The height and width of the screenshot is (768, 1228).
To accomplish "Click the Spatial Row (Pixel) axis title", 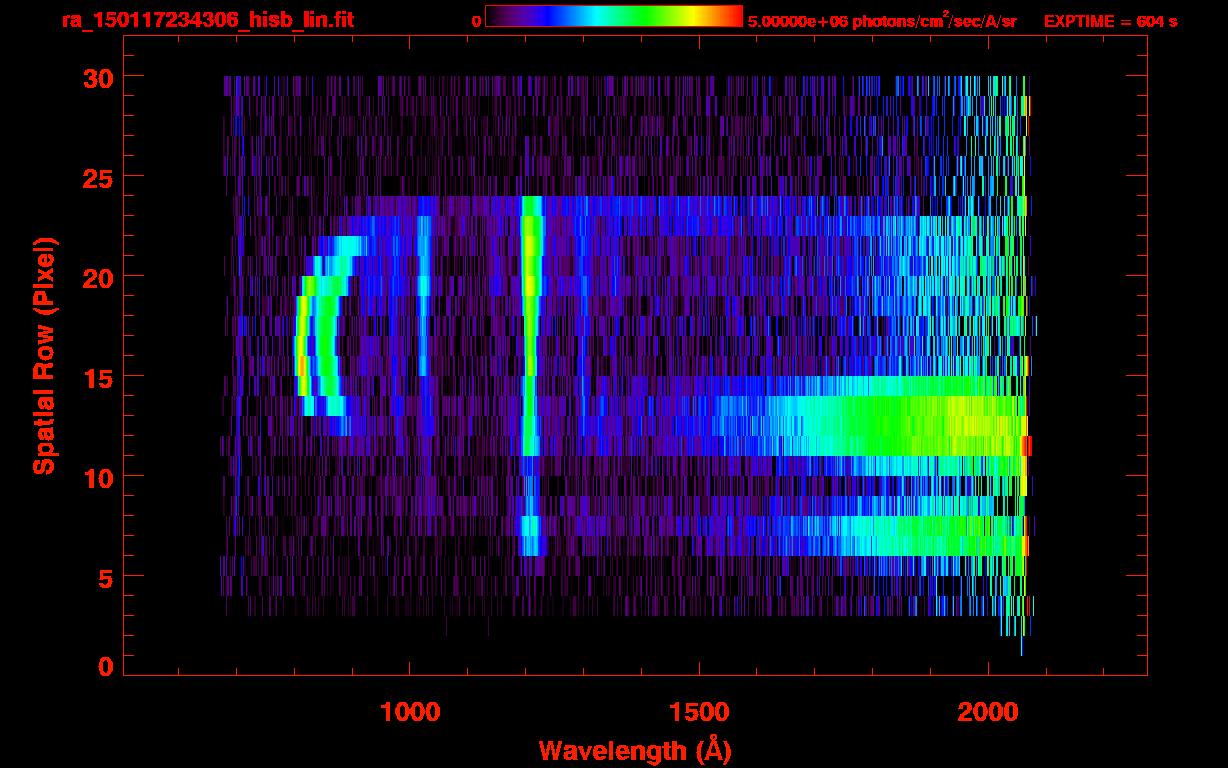I will [x=44, y=356].
